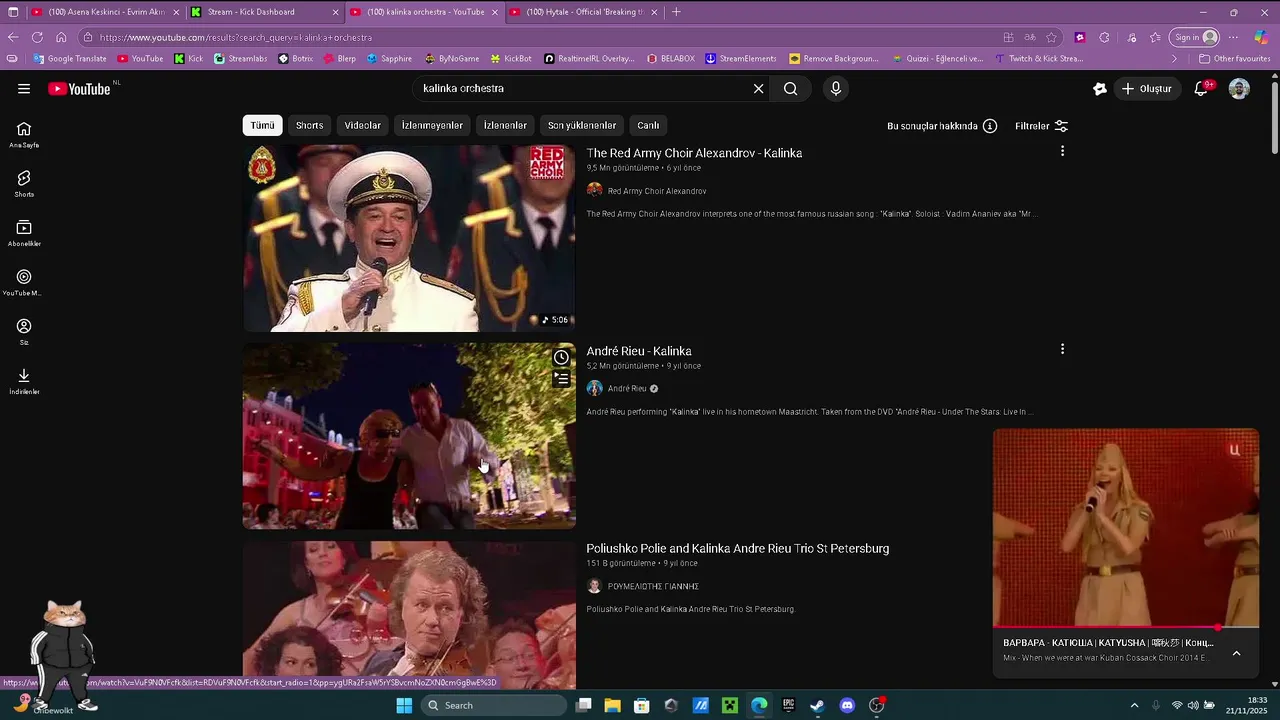Clear the search box with X
The image size is (1280, 720).
[758, 88]
